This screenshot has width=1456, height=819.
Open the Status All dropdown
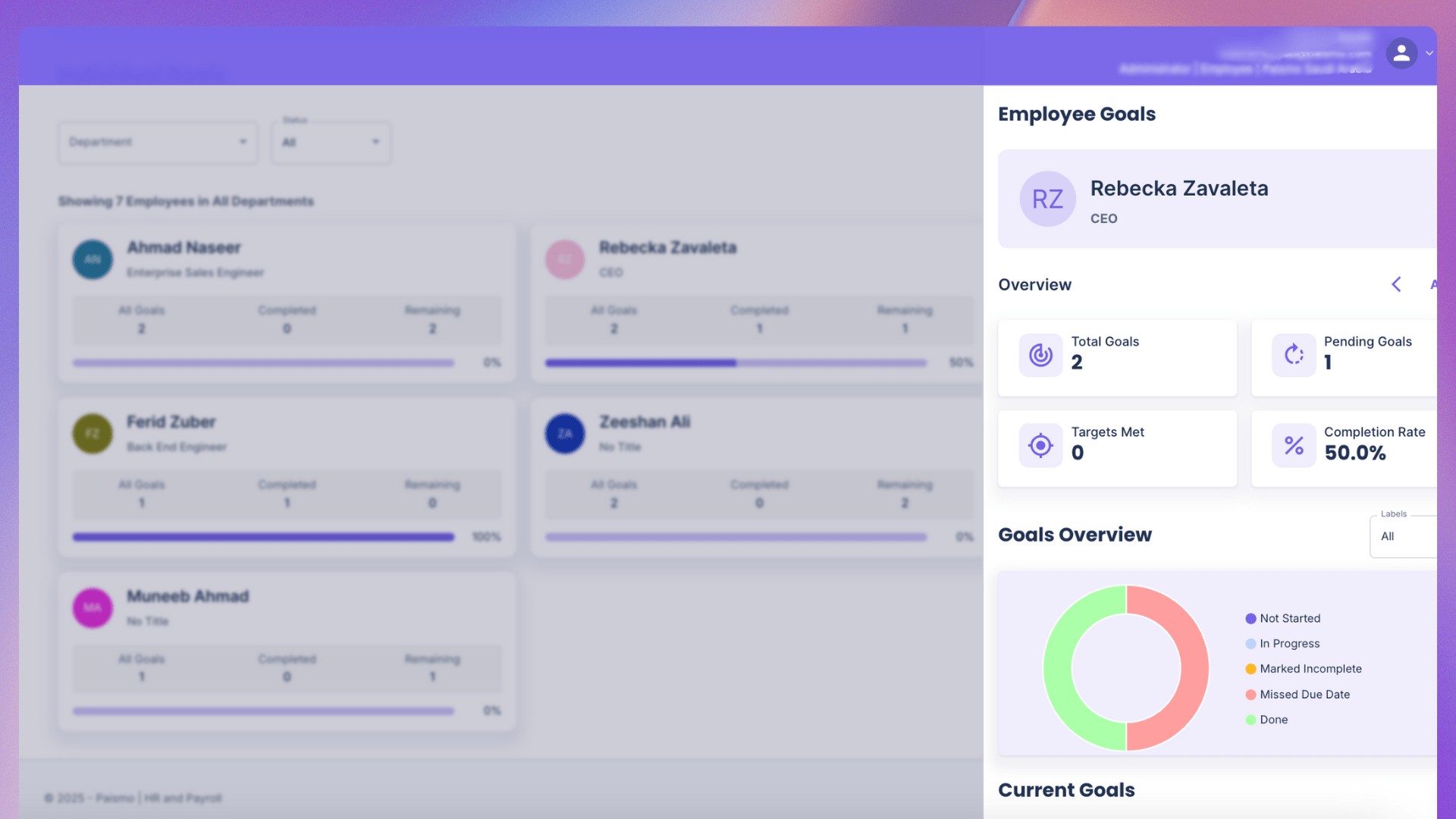tap(331, 142)
